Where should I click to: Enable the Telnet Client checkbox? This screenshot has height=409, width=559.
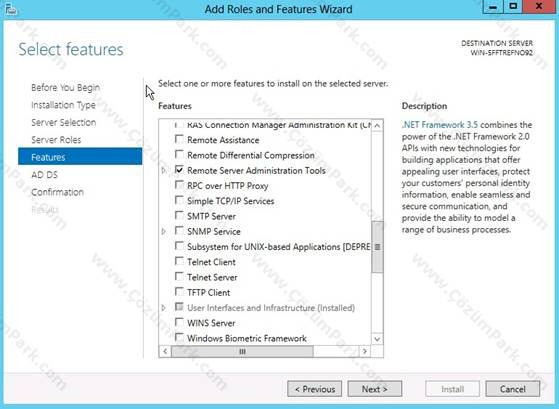[x=179, y=261]
